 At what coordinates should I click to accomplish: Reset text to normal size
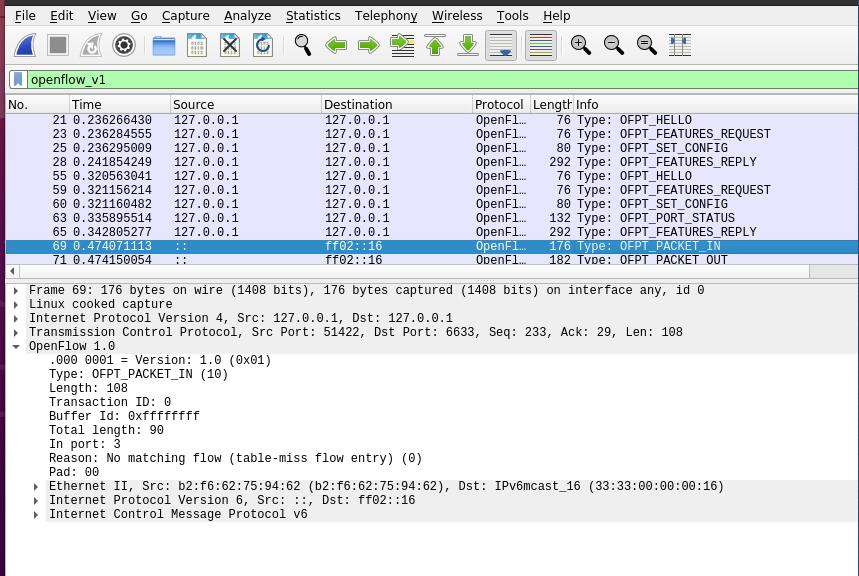[x=646, y=45]
